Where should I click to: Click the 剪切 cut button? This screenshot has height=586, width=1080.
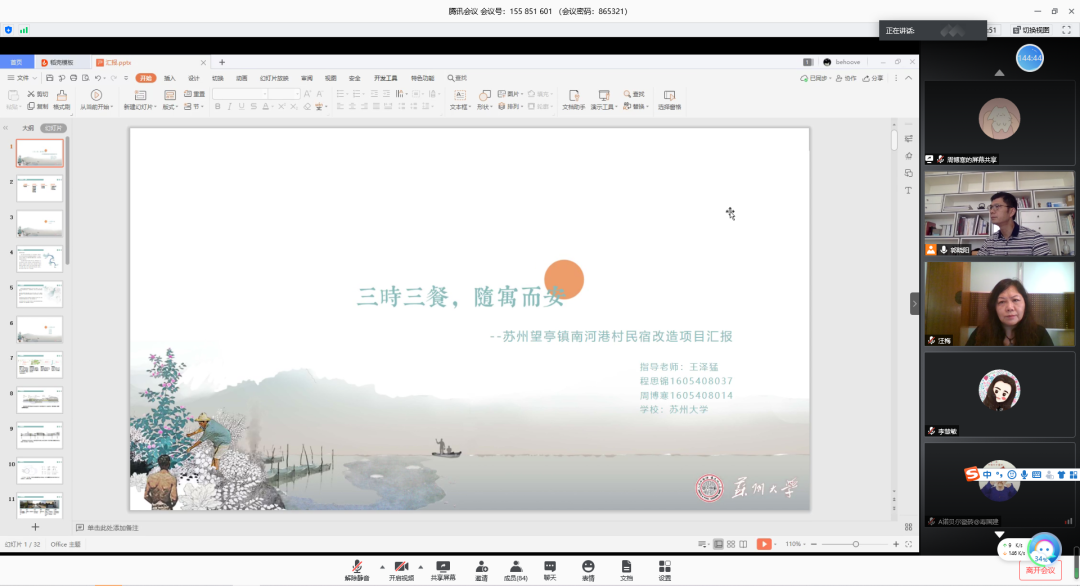(x=38, y=94)
